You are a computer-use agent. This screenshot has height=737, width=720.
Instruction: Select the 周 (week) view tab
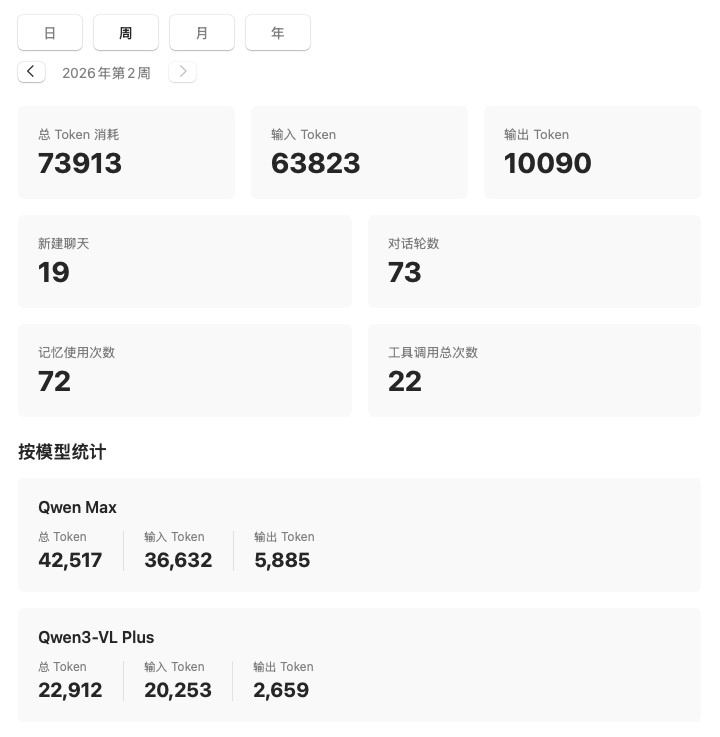pyautogui.click(x=126, y=33)
